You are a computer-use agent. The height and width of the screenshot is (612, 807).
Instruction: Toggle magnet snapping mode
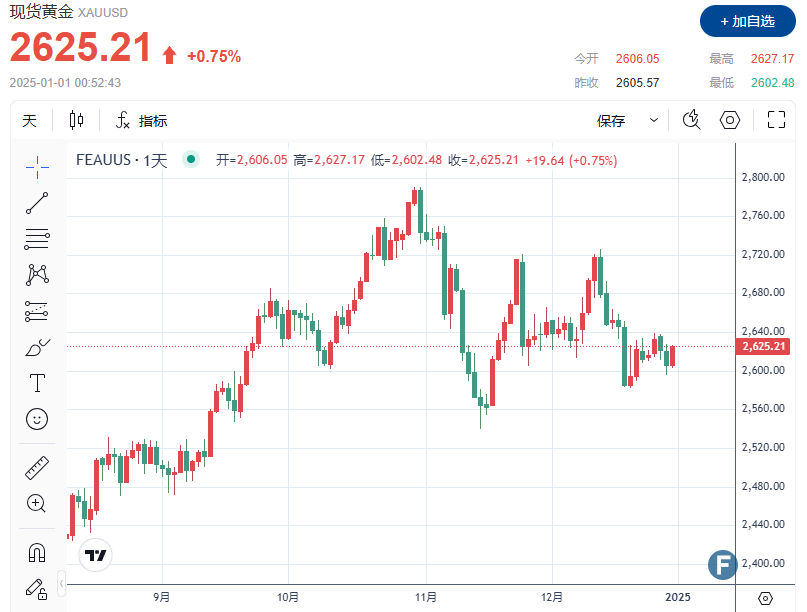coord(37,551)
